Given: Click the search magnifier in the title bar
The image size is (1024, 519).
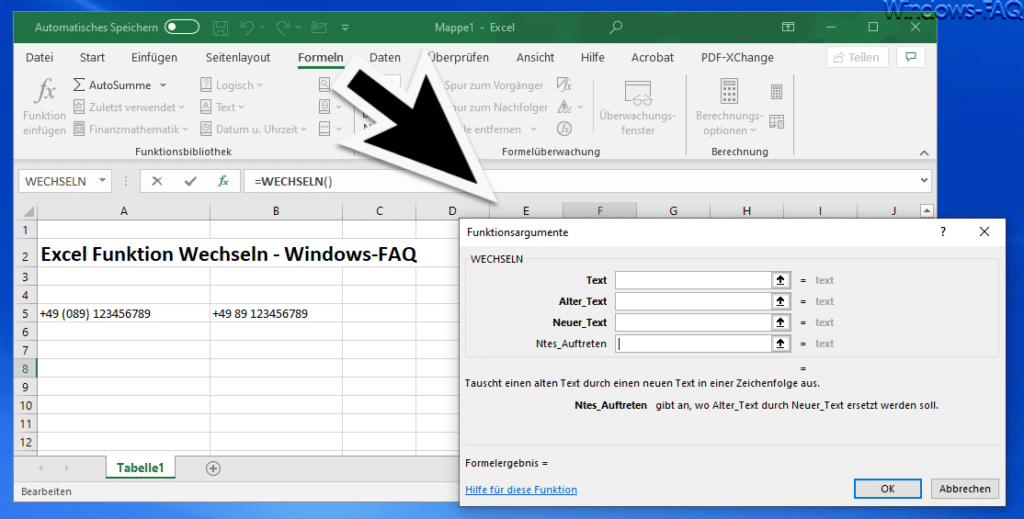Looking at the screenshot, I should point(615,27).
